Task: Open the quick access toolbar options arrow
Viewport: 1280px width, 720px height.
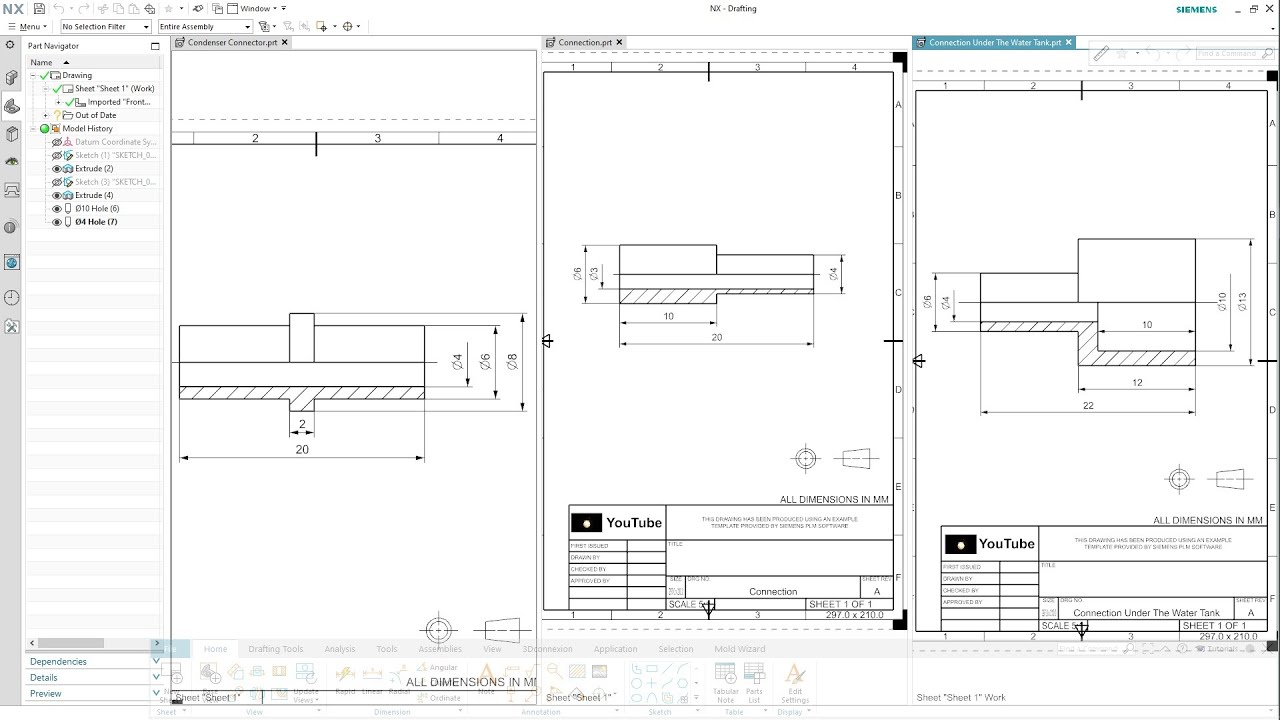Action: (x=284, y=8)
